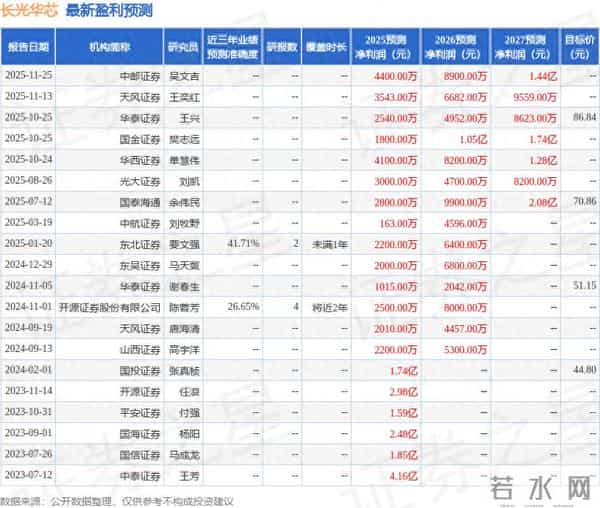Viewport: 600px width, 508px height.
Task: Click the value 2540.00万
Action: pyautogui.click(x=395, y=119)
